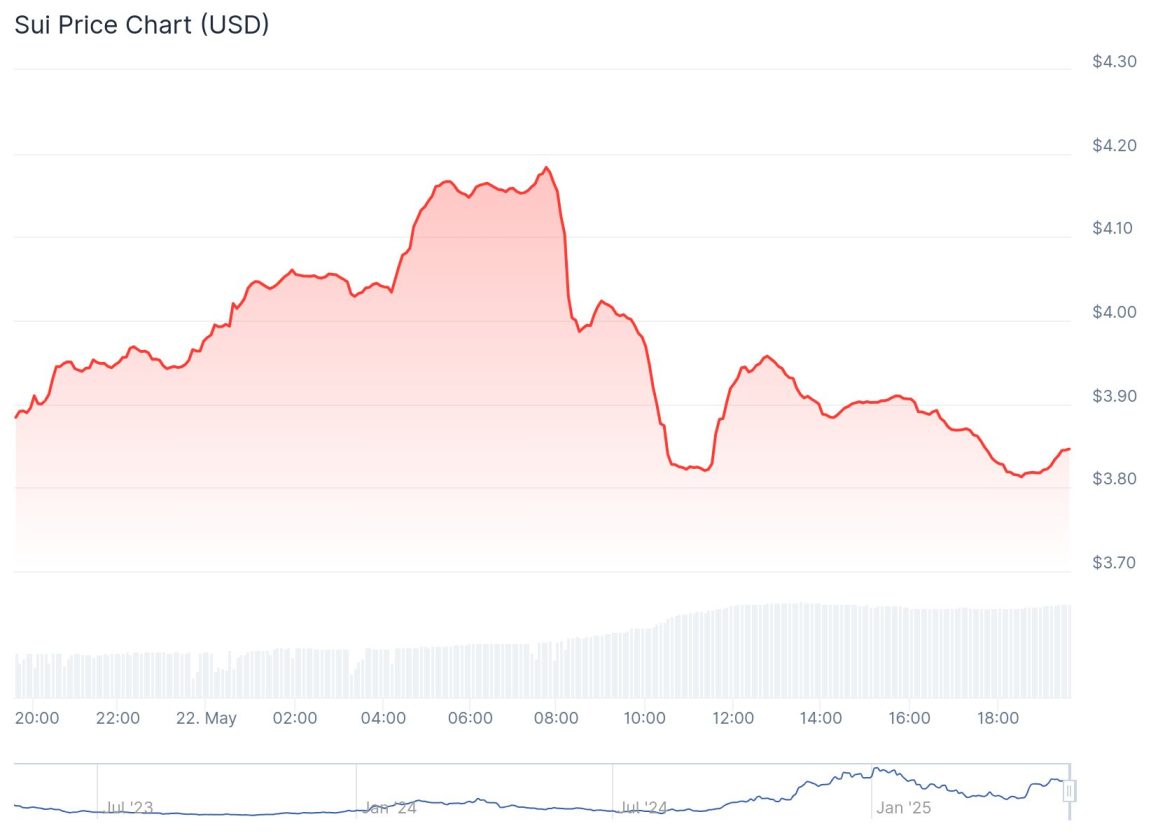The height and width of the screenshot is (840, 1151).
Task: Click the $3.80 price axis label
Action: 1113,479
